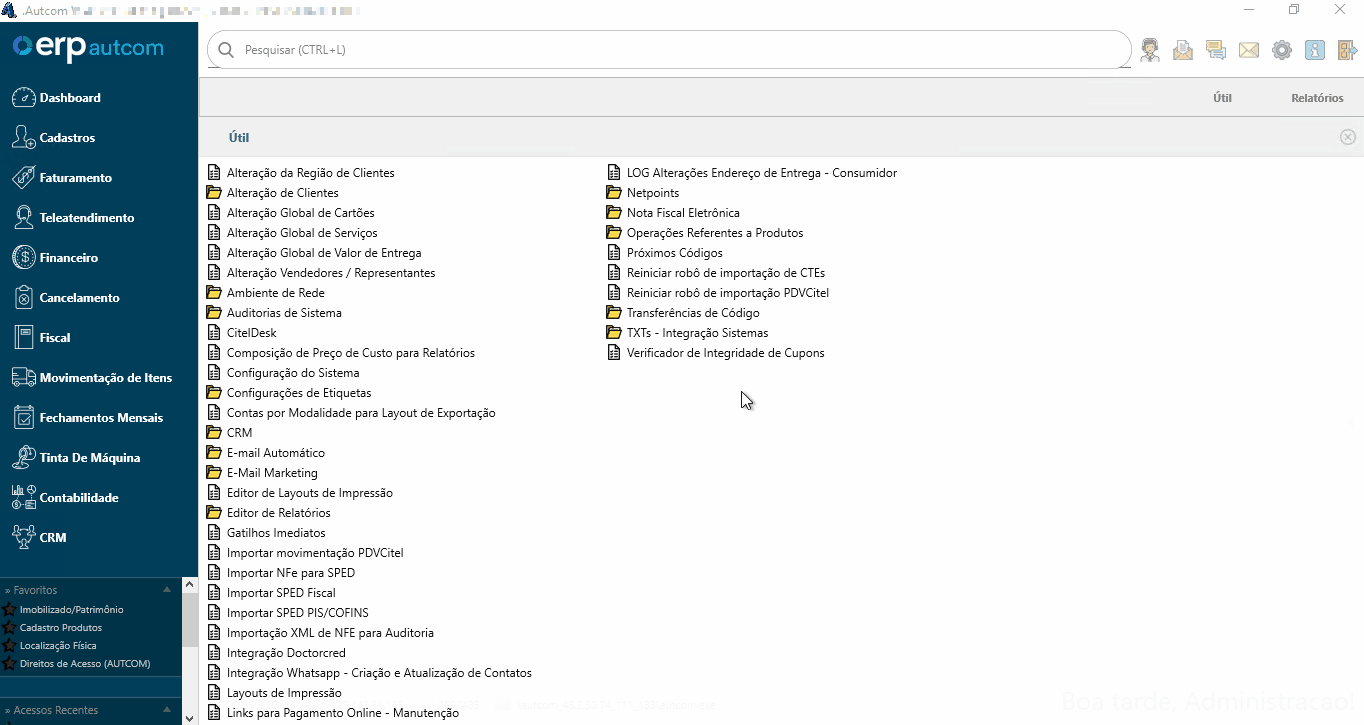This screenshot has width=1364, height=725.
Task: Open Alteração Global de Cartões
Action: (x=300, y=213)
